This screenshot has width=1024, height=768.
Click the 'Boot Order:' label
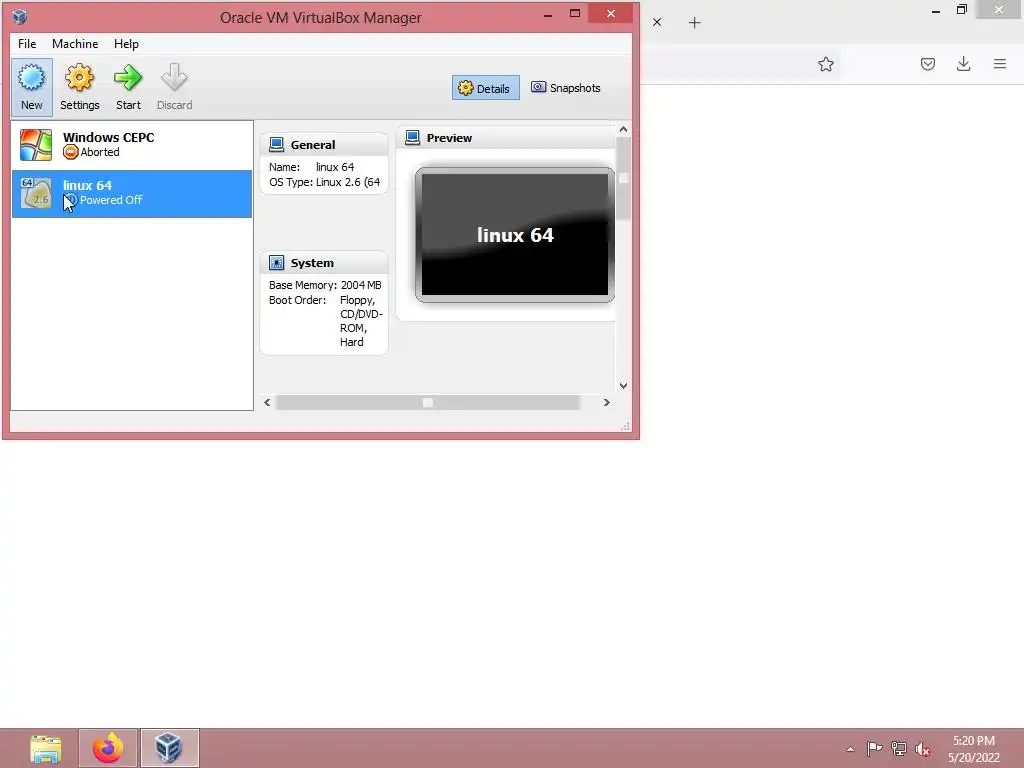[297, 300]
